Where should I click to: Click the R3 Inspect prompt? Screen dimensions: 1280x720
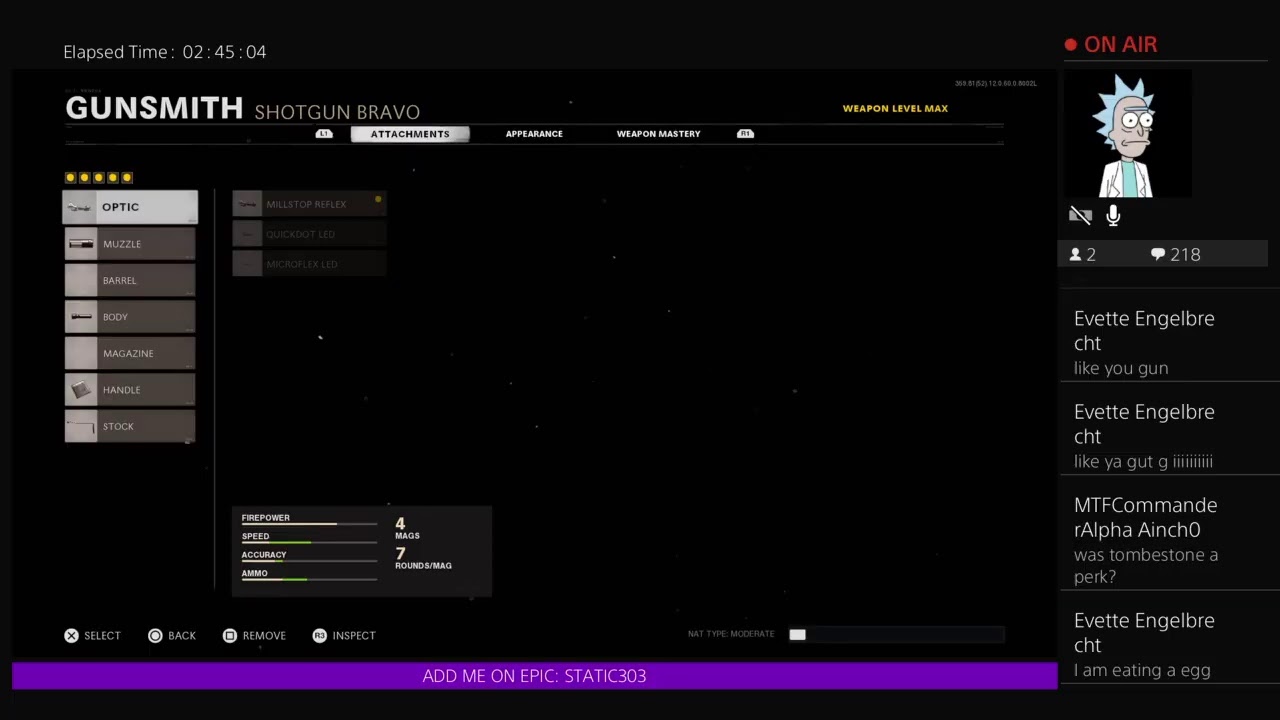coord(344,636)
